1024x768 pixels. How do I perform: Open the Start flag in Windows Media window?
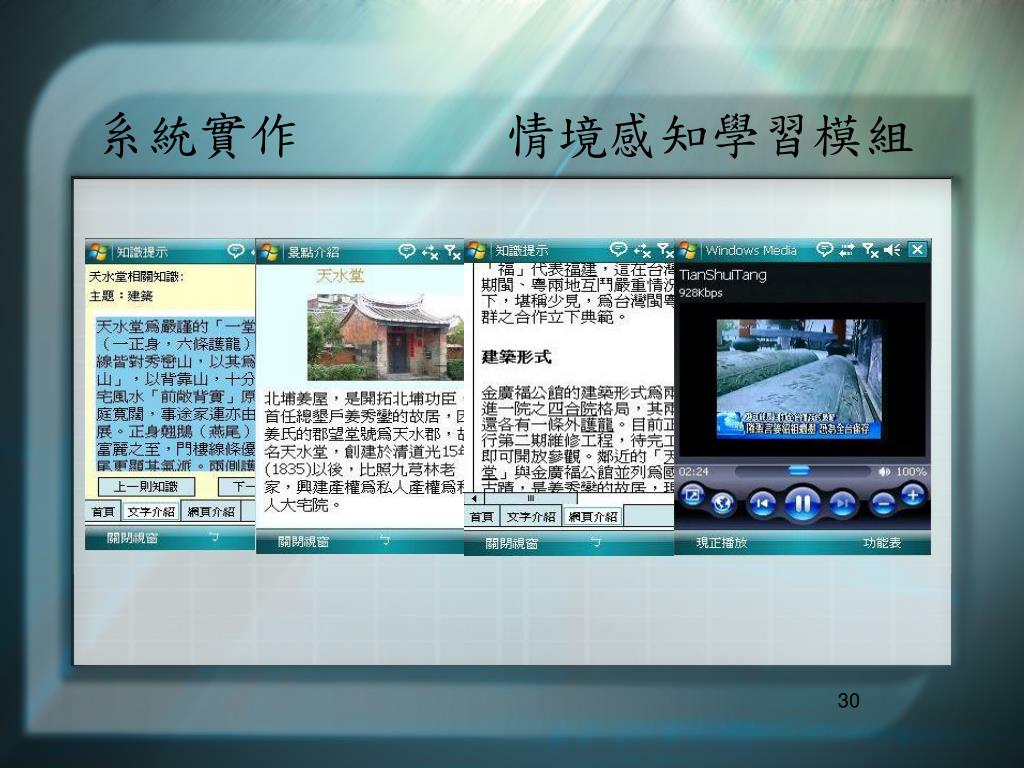click(x=687, y=250)
